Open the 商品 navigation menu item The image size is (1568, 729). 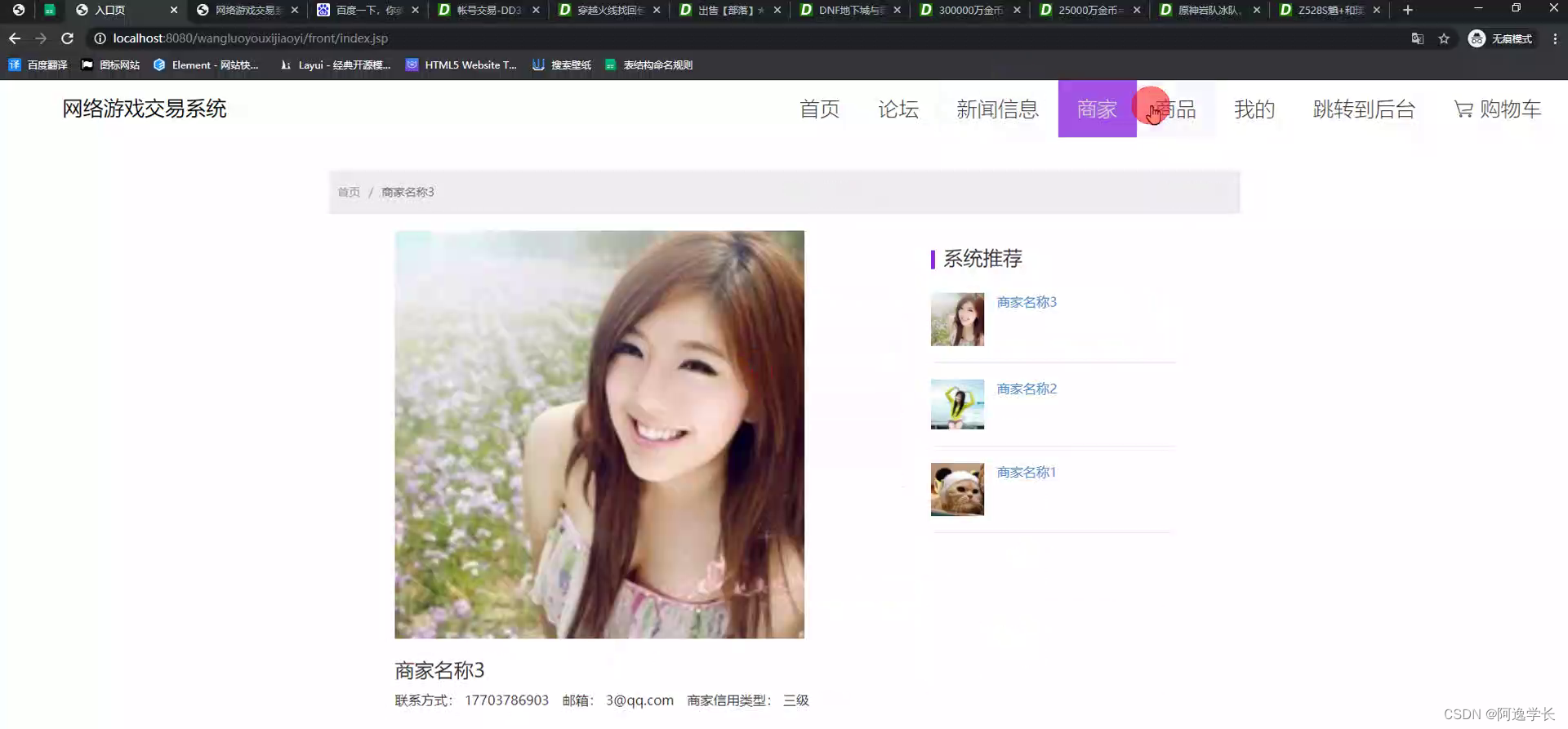[x=1176, y=109]
